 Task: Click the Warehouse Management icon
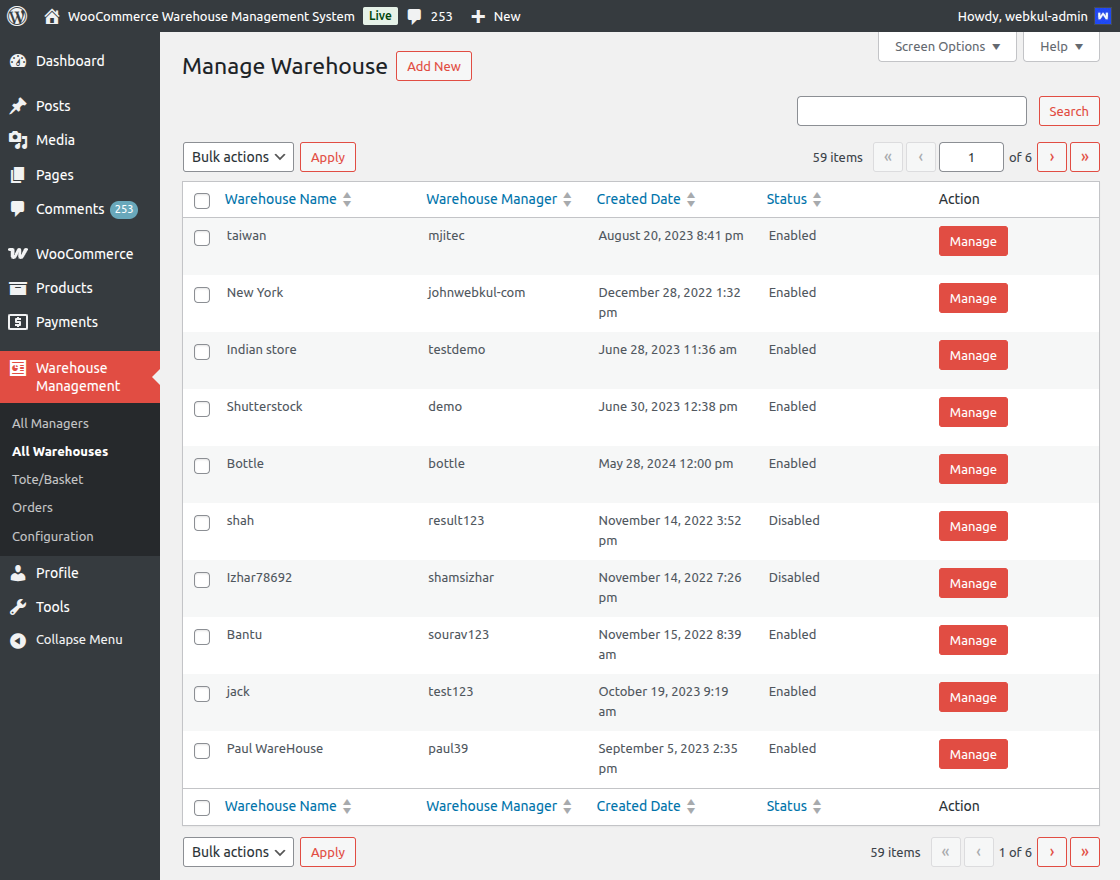[x=18, y=368]
